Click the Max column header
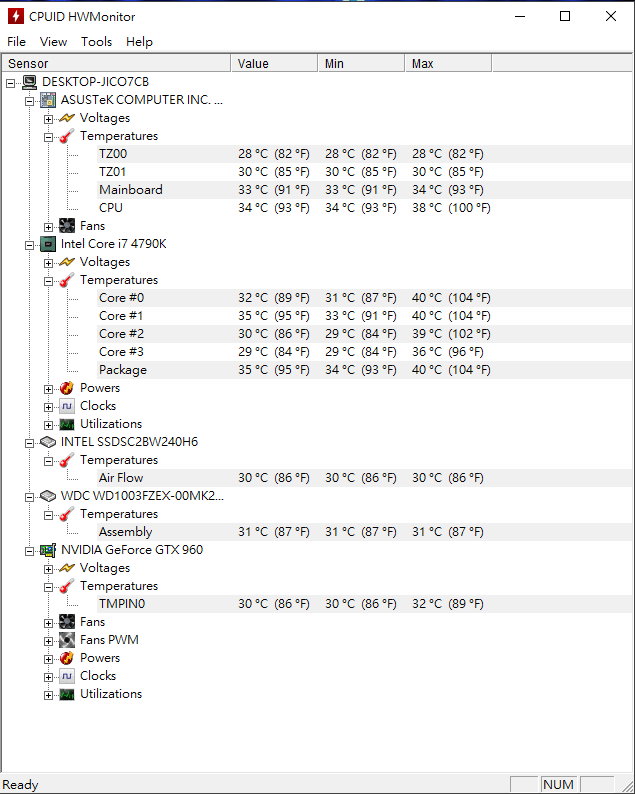The width and height of the screenshot is (635, 794). point(448,63)
